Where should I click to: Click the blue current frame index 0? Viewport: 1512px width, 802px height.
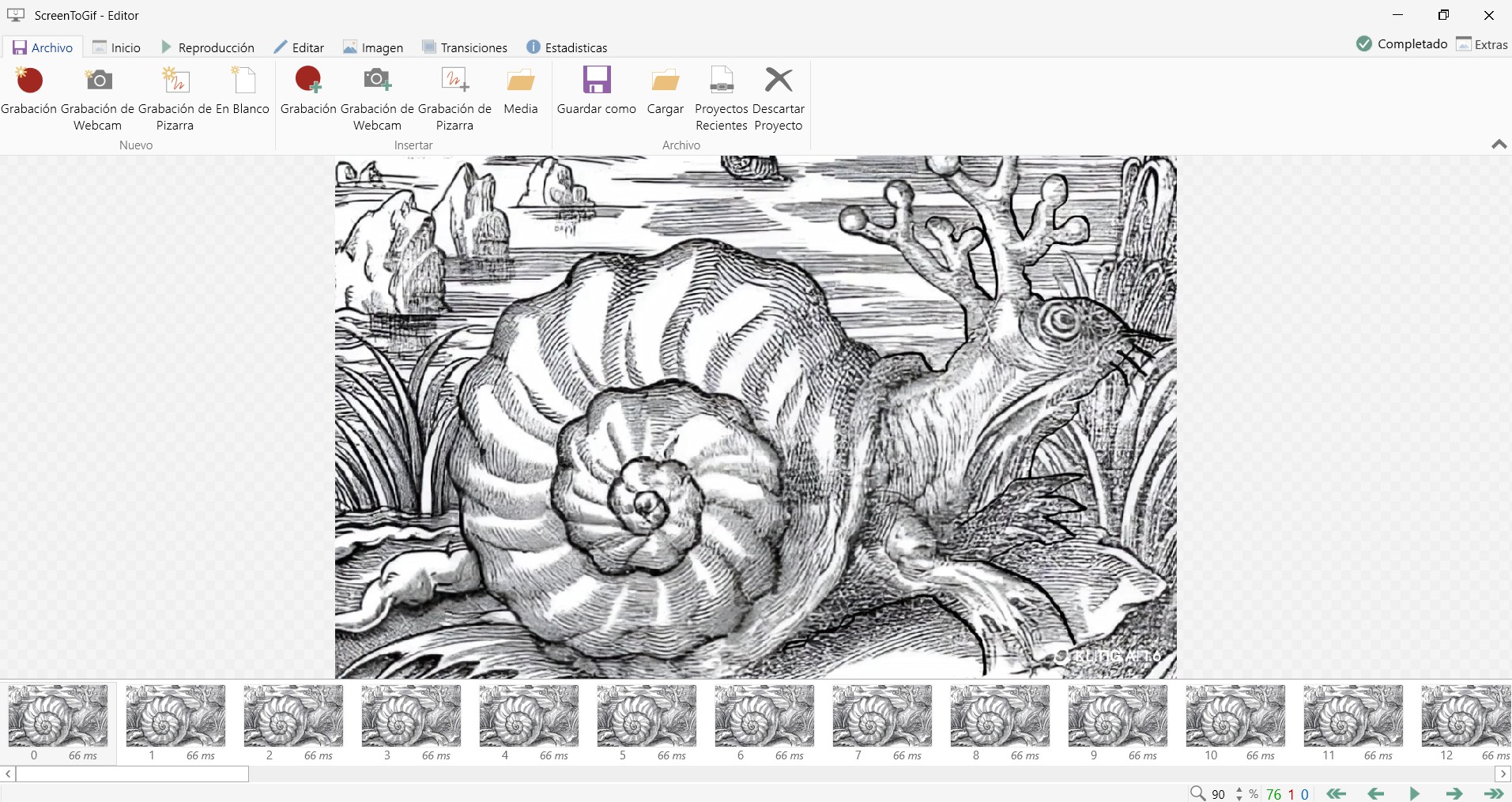[x=1305, y=794]
